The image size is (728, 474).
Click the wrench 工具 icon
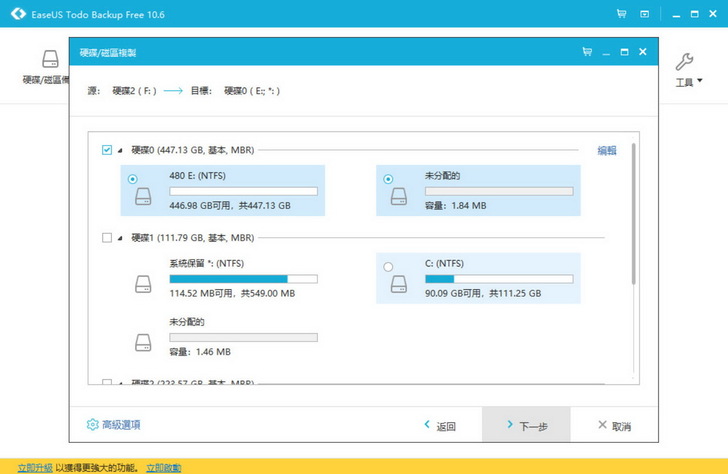tap(685, 63)
